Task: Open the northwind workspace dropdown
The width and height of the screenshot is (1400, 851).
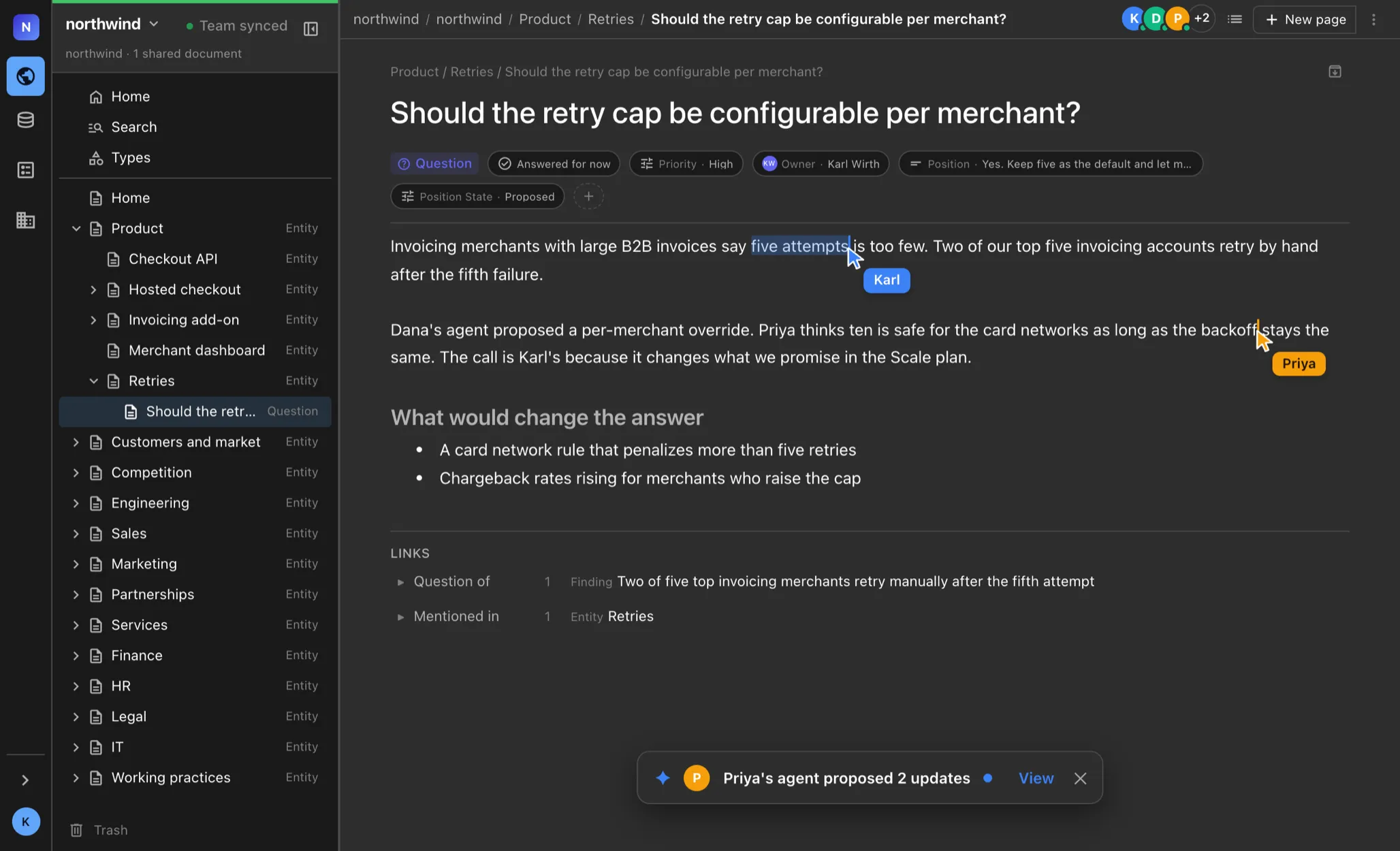Action: point(112,25)
